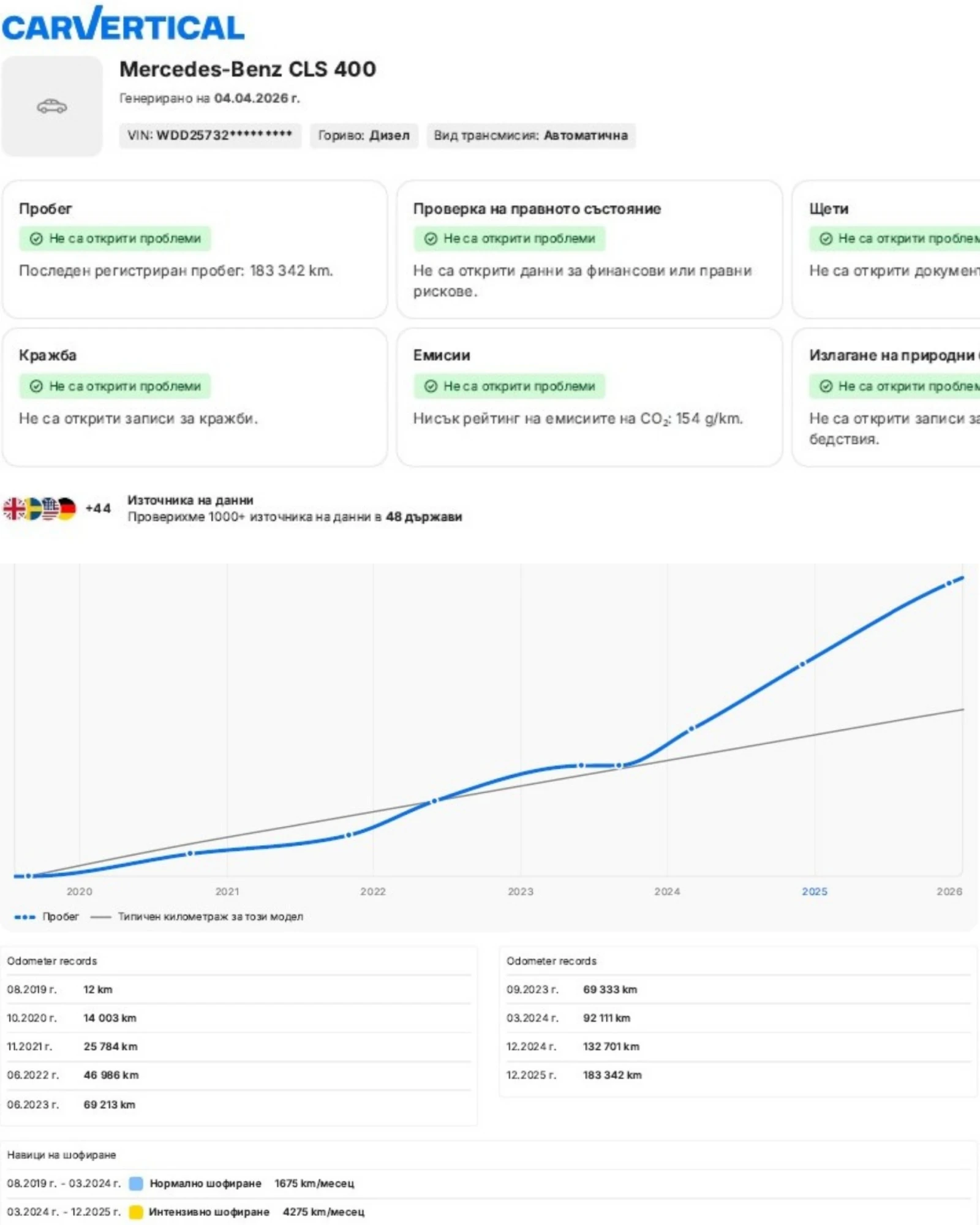The height and width of the screenshot is (1225, 980).
Task: Open the Пробег card heading
Action: 45,209
